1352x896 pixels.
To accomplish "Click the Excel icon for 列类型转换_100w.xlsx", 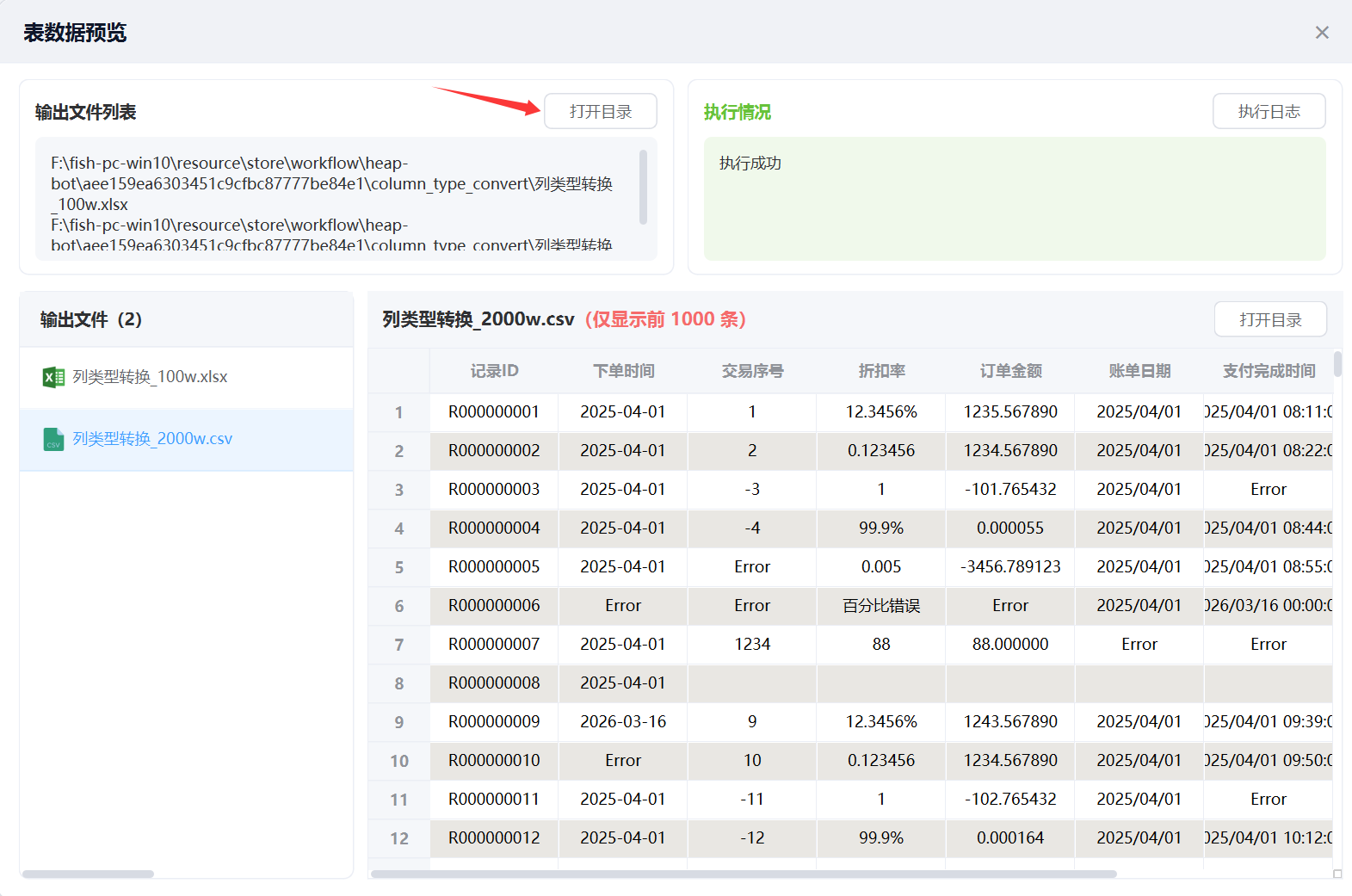I will tap(53, 377).
